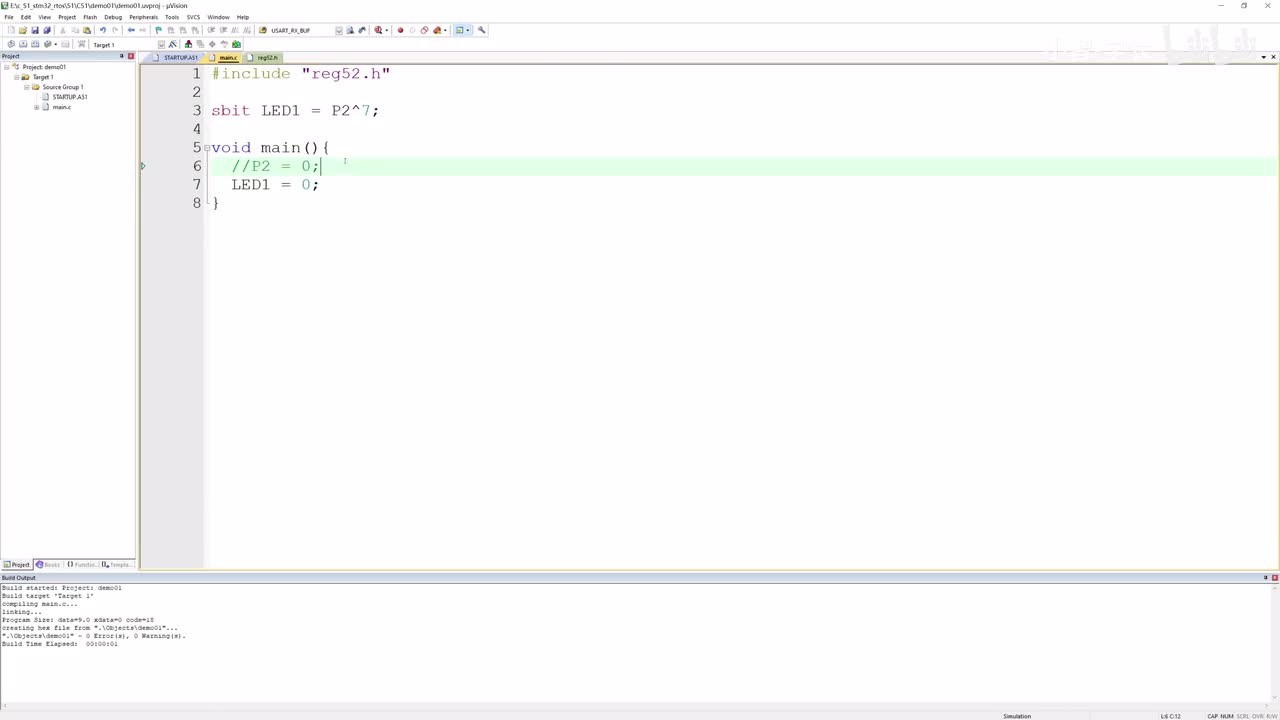
Task: Open Configuration using the wrench icon
Action: 481,30
